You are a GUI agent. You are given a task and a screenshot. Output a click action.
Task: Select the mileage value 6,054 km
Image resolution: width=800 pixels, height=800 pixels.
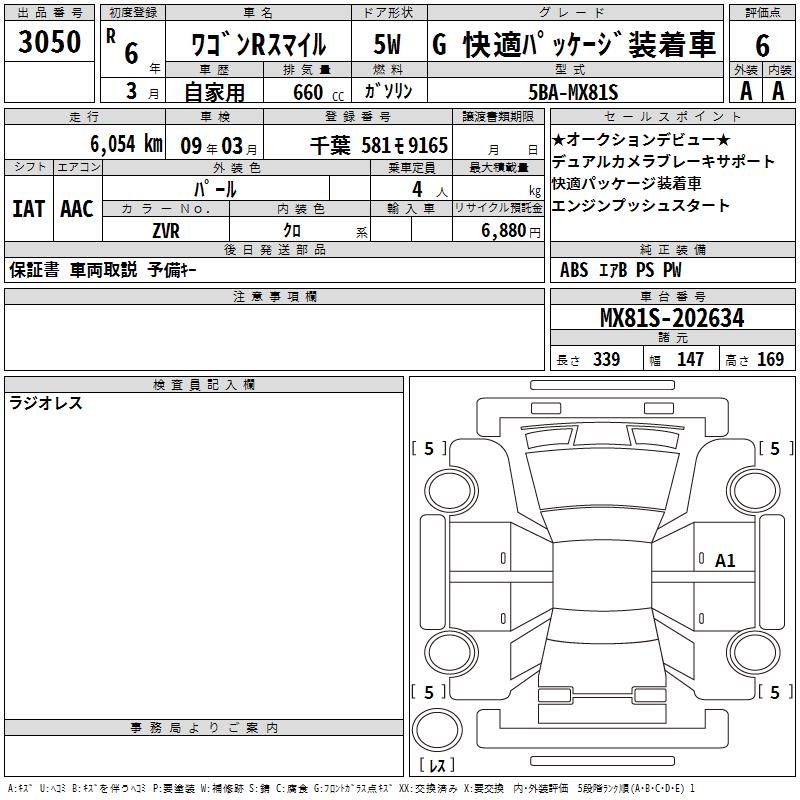pyautogui.click(x=126, y=144)
